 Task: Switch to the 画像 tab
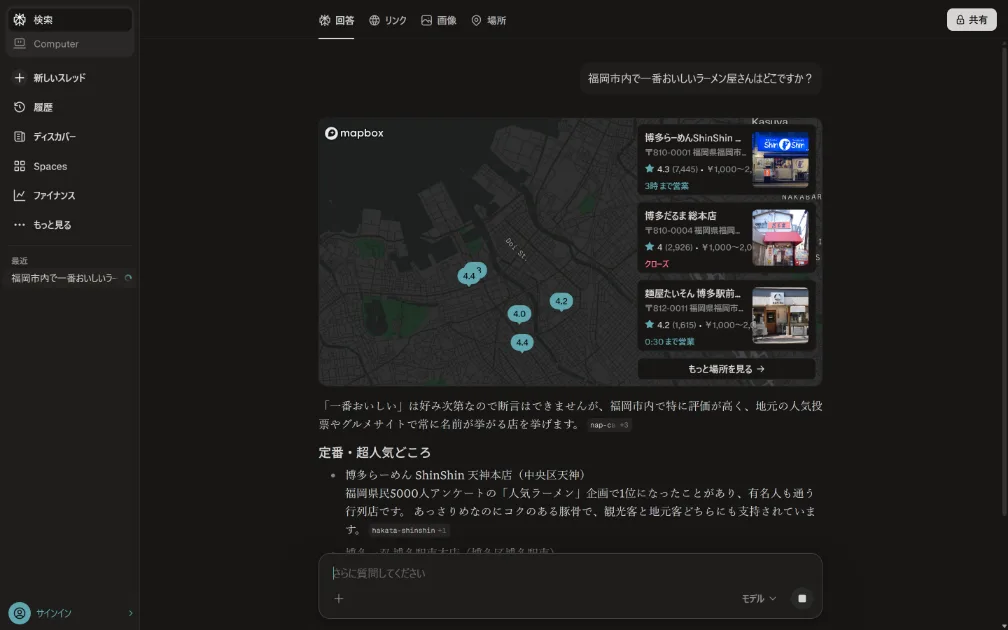point(439,20)
